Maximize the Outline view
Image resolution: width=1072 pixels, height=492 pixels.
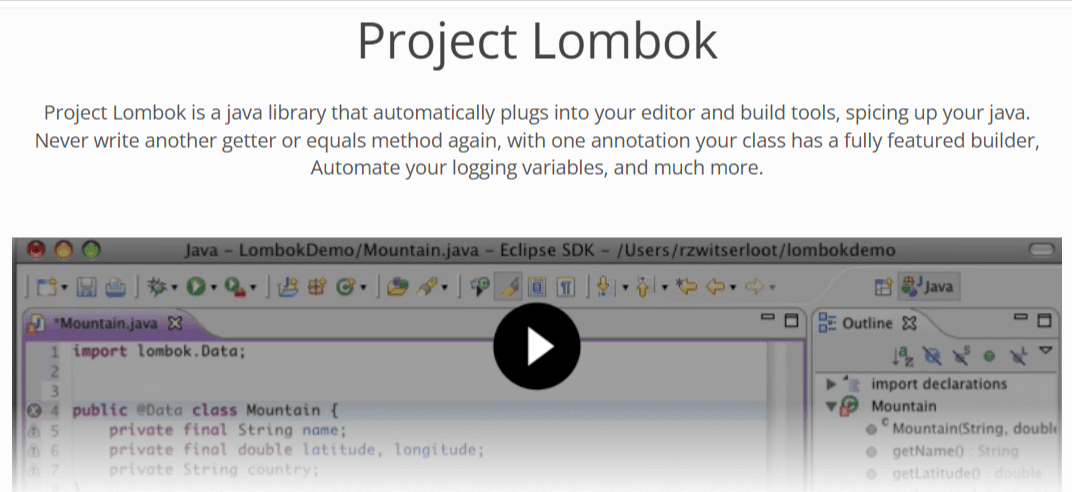[x=1044, y=320]
